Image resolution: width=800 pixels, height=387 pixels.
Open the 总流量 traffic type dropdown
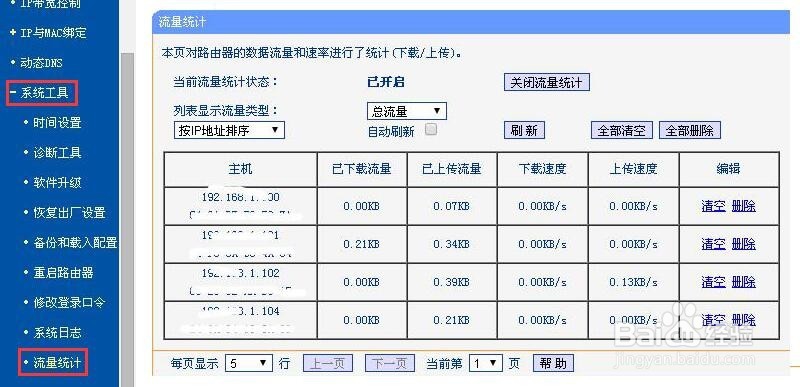pyautogui.click(x=407, y=111)
